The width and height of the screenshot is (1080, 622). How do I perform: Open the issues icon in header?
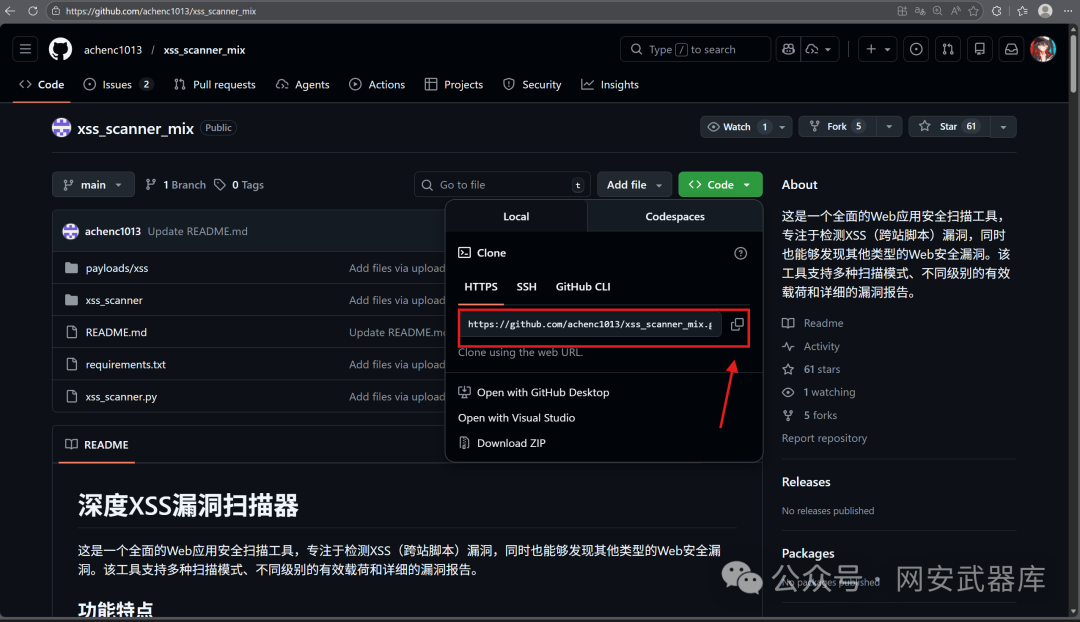click(x=916, y=49)
